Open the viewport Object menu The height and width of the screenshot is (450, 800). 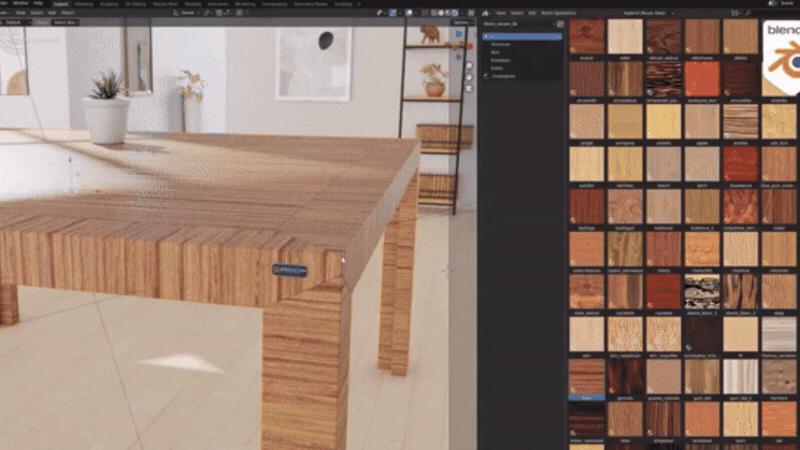[67, 13]
